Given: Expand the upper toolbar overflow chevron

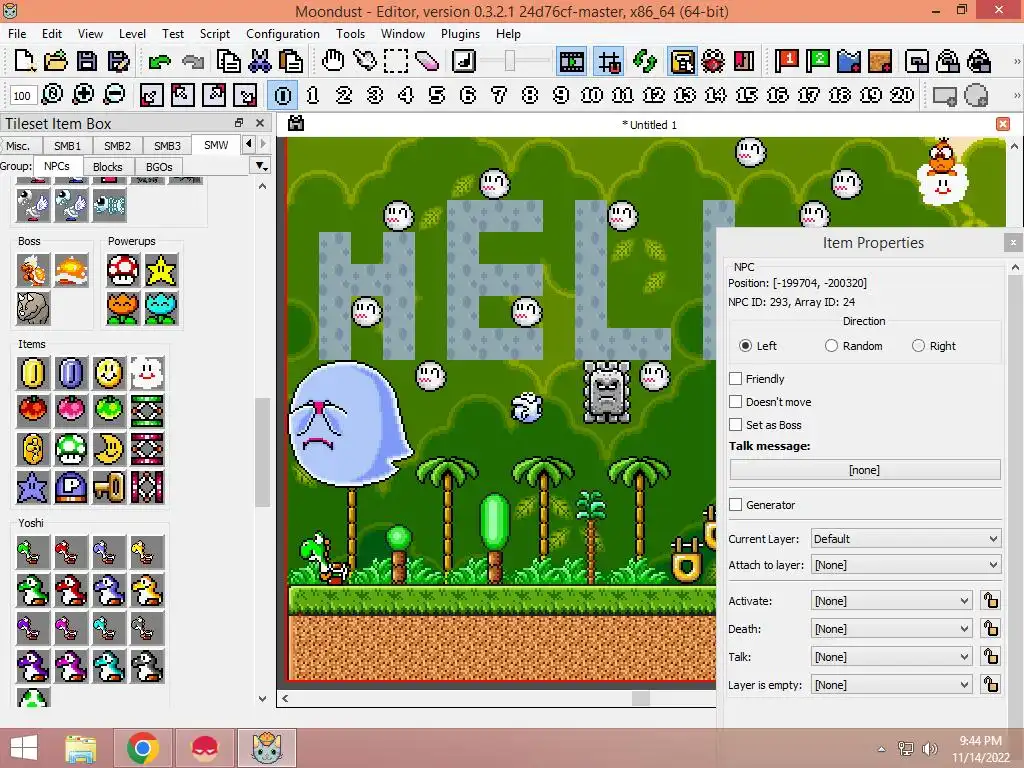Looking at the screenshot, I should click(1016, 61).
